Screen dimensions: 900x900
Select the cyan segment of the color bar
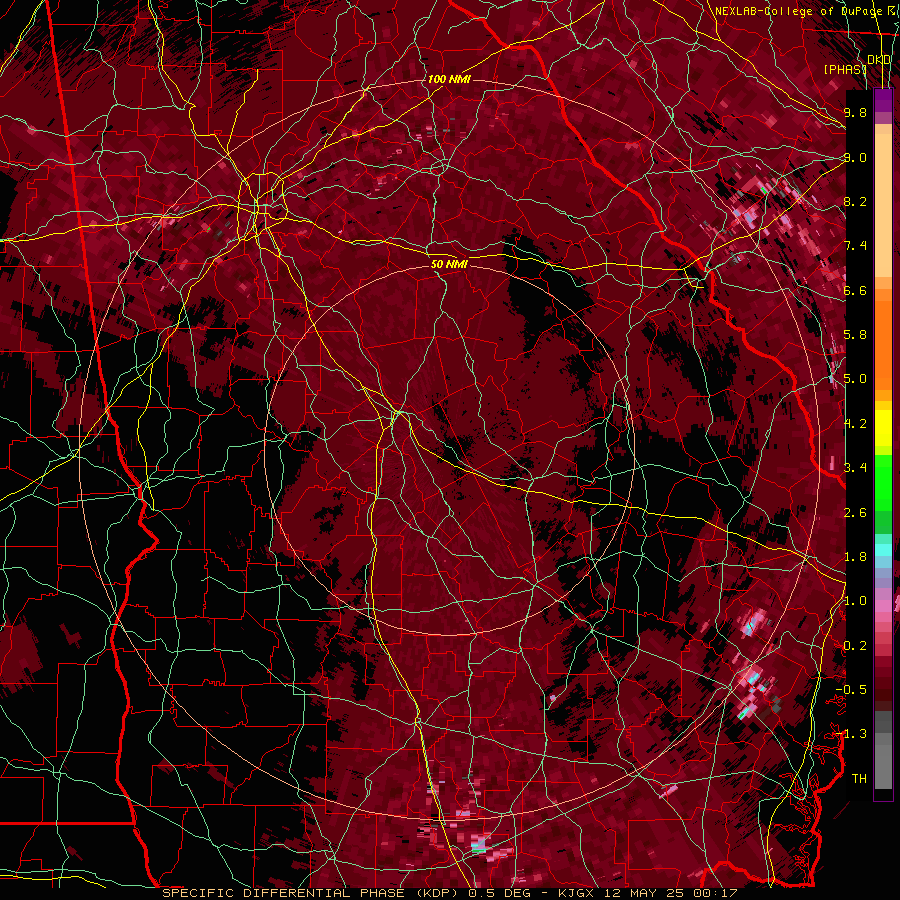[883, 550]
